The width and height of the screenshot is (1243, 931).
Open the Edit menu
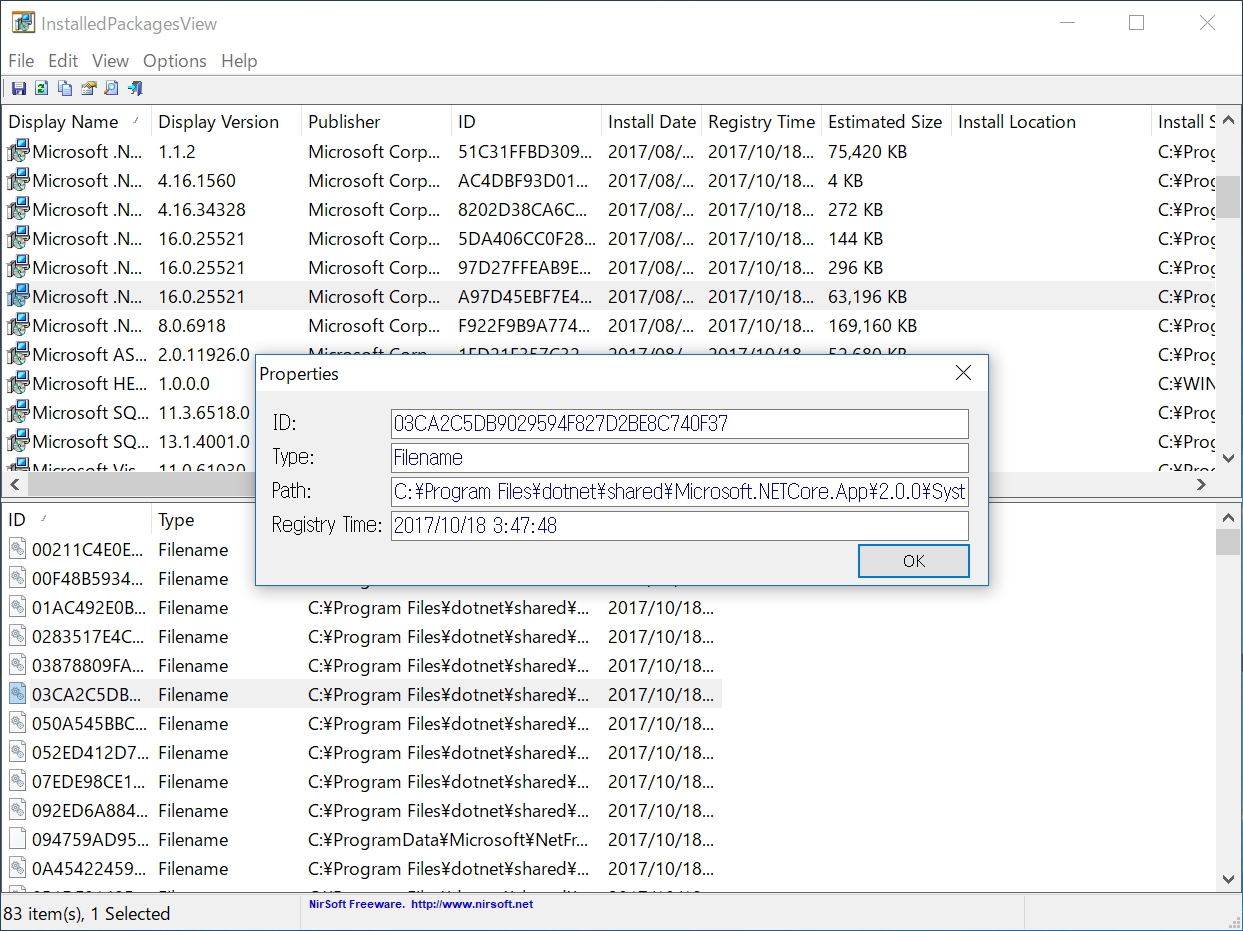tap(63, 61)
